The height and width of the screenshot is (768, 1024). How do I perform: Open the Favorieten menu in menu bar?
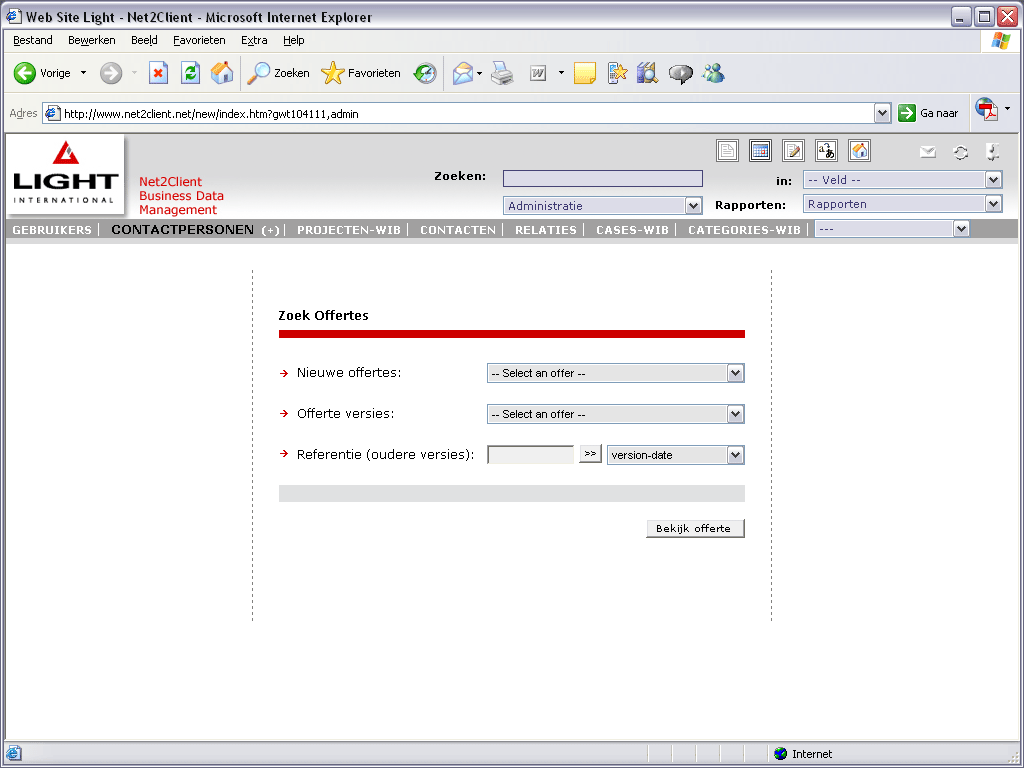click(199, 40)
